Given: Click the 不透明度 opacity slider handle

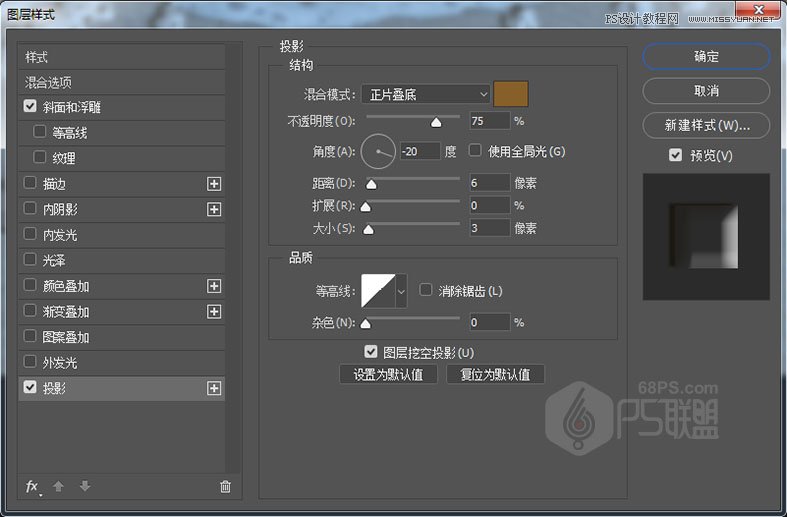Looking at the screenshot, I should pyautogui.click(x=436, y=122).
